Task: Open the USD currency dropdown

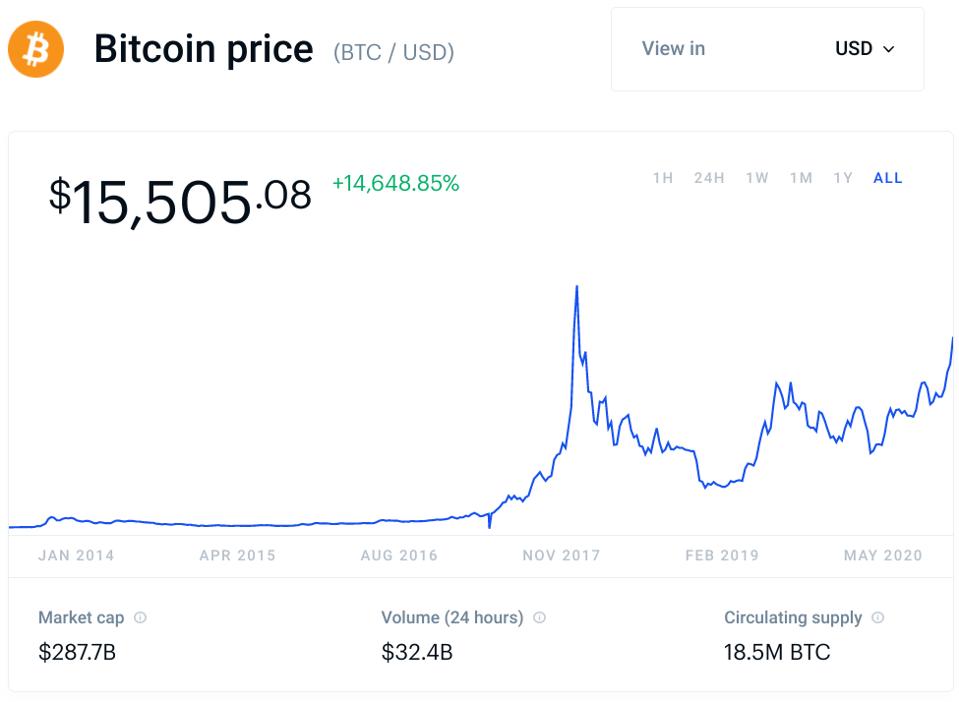Action: (x=864, y=48)
